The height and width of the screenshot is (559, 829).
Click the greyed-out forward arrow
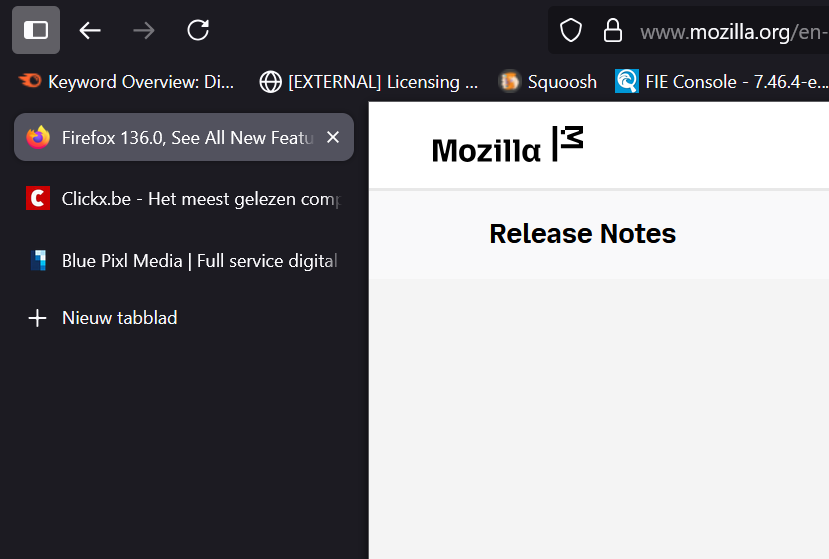coord(144,30)
